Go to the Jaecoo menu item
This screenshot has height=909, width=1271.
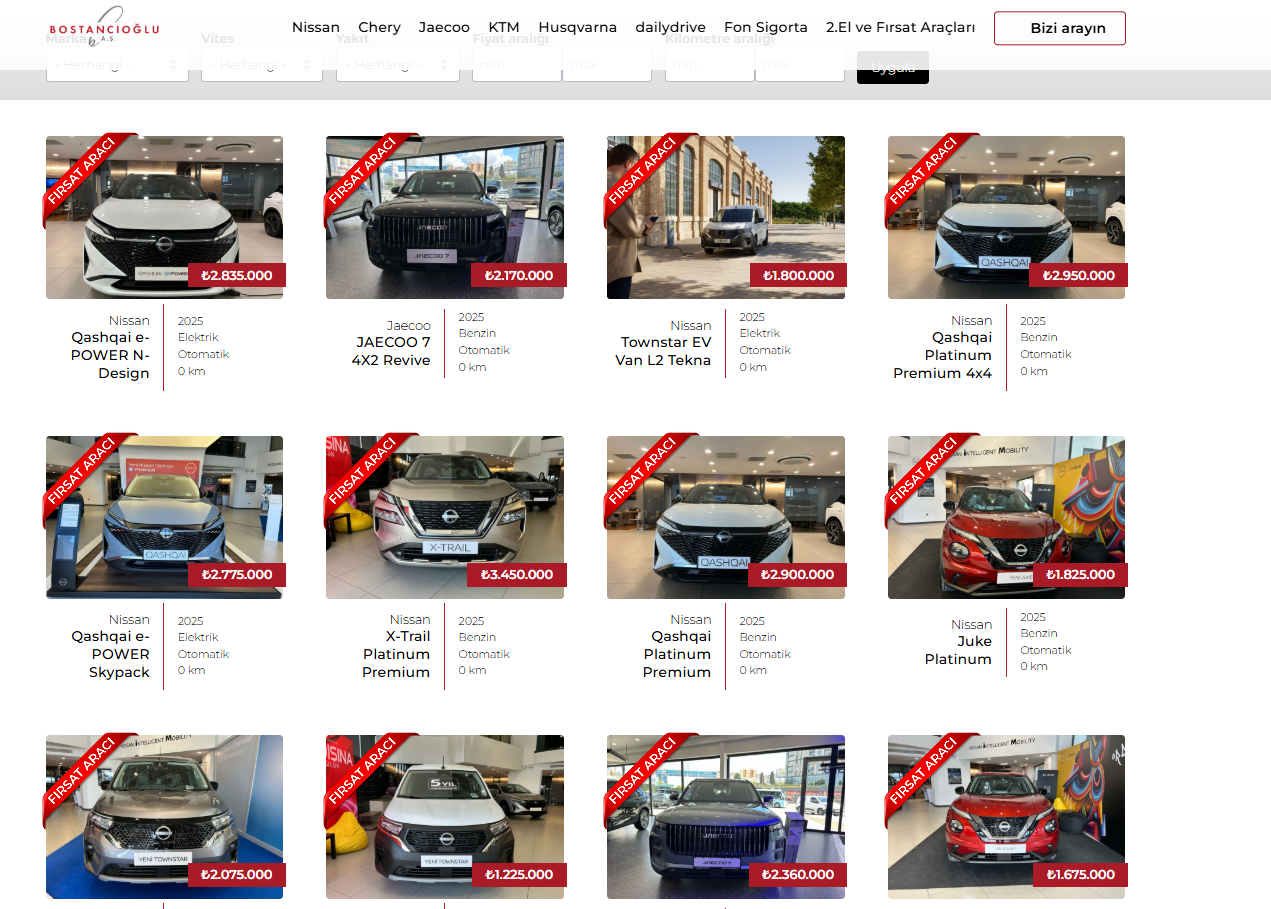click(x=444, y=28)
